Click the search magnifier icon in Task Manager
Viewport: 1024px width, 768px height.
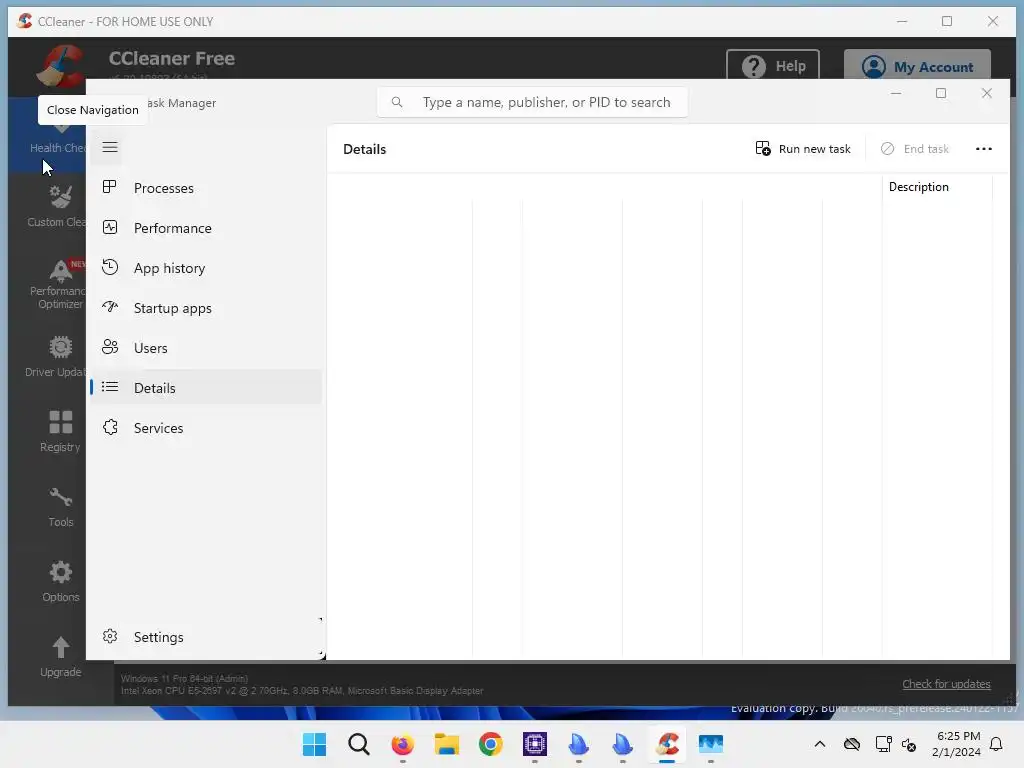point(396,103)
